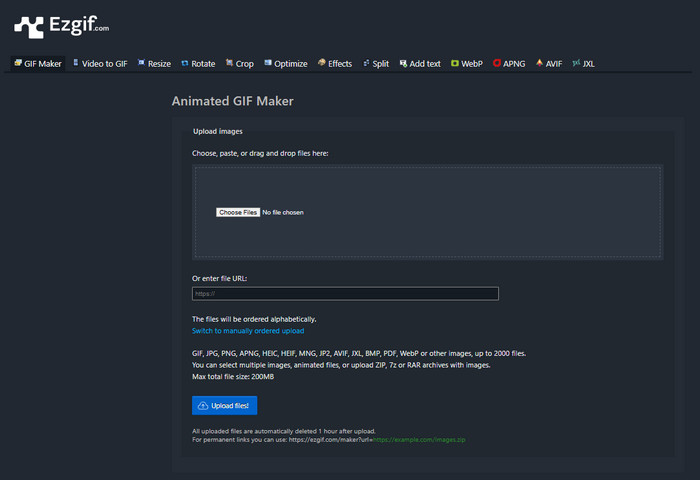Switch to manually ordered upload
Screen dimensions: 700x480
pos(247,331)
